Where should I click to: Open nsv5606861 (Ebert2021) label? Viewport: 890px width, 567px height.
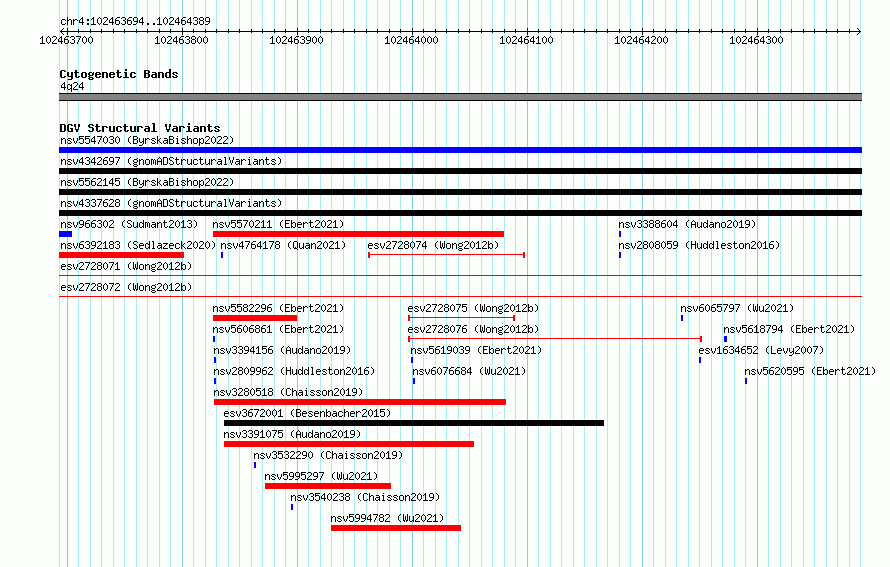tap(278, 329)
